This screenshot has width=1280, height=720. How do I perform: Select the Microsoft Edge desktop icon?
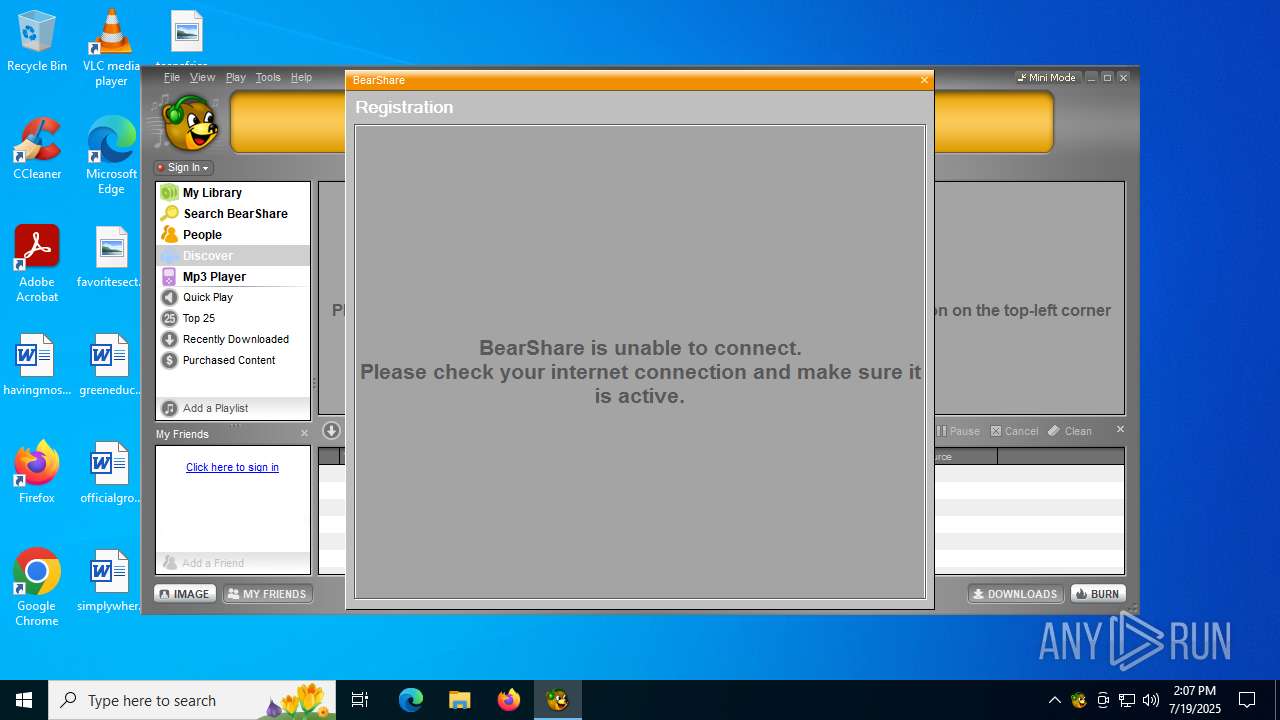point(111,155)
